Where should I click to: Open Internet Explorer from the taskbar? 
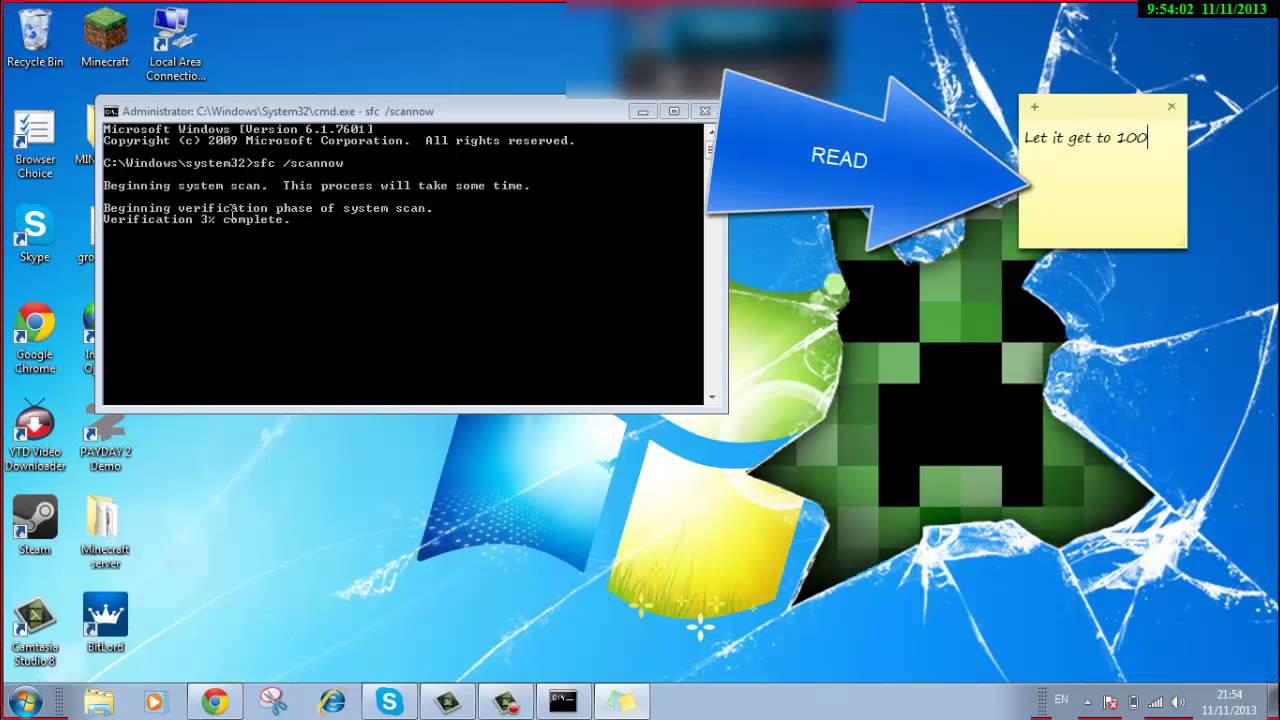click(331, 702)
